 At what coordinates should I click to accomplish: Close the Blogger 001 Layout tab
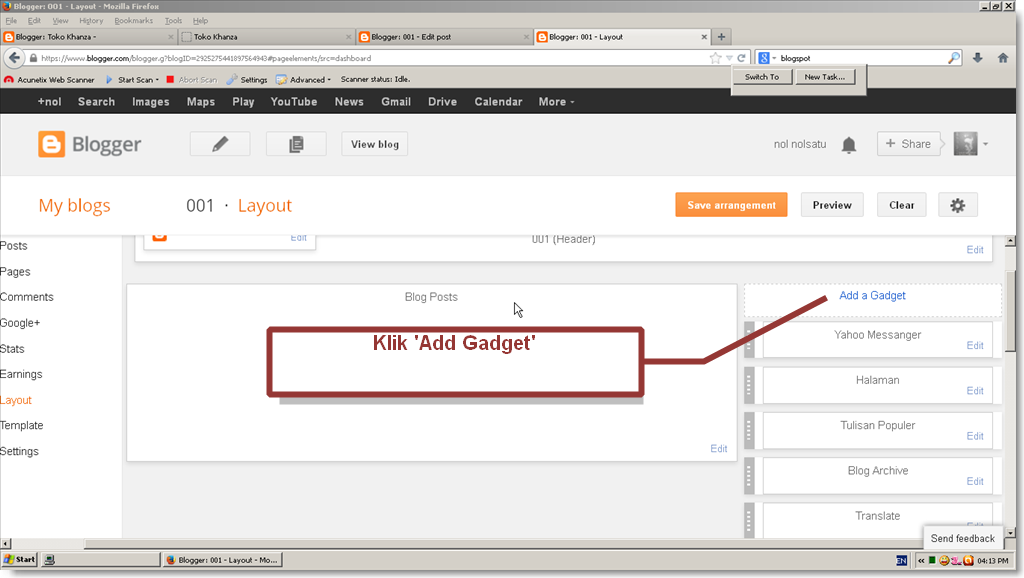pos(704,37)
